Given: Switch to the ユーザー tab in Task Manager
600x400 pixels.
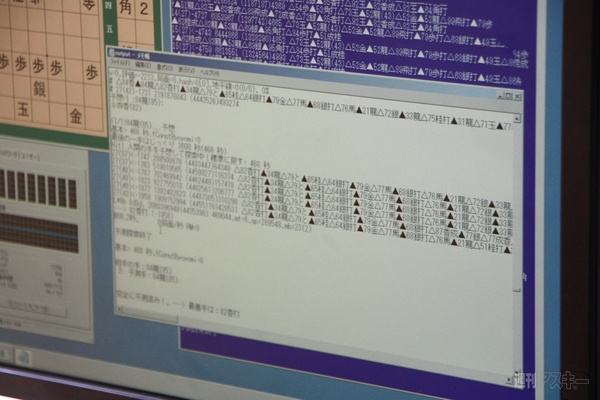Looking at the screenshot, I should click(x=31, y=156).
